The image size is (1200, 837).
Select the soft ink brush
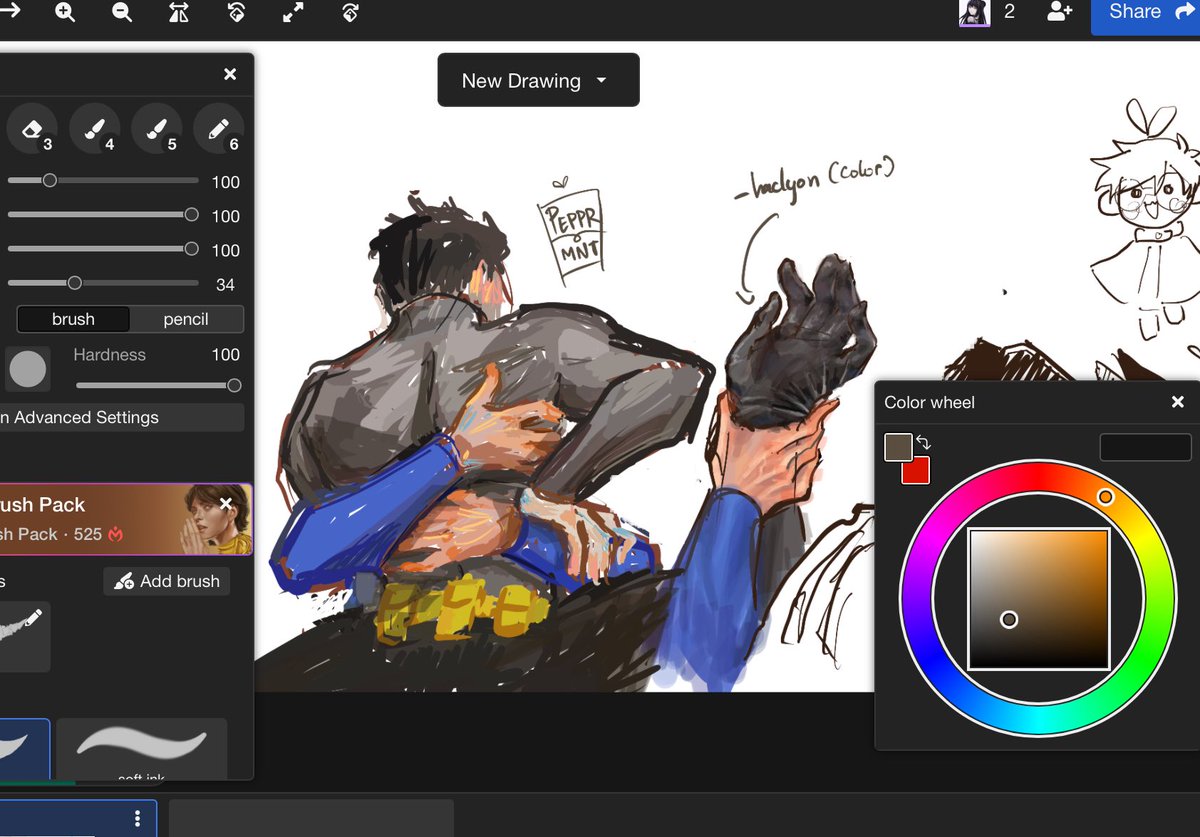click(141, 748)
